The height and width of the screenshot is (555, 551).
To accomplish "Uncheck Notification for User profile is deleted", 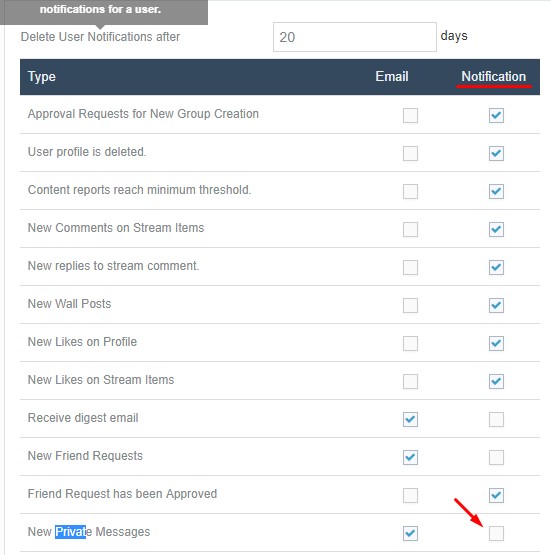I will point(496,153).
